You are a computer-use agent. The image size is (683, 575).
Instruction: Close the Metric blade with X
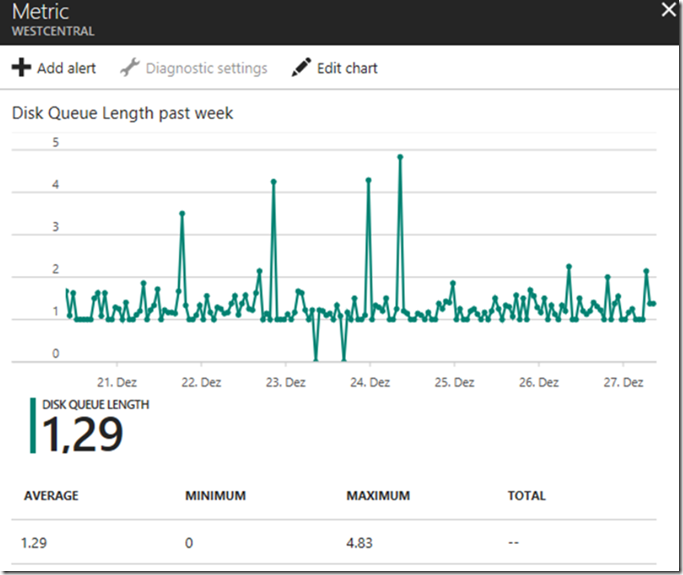click(x=669, y=10)
